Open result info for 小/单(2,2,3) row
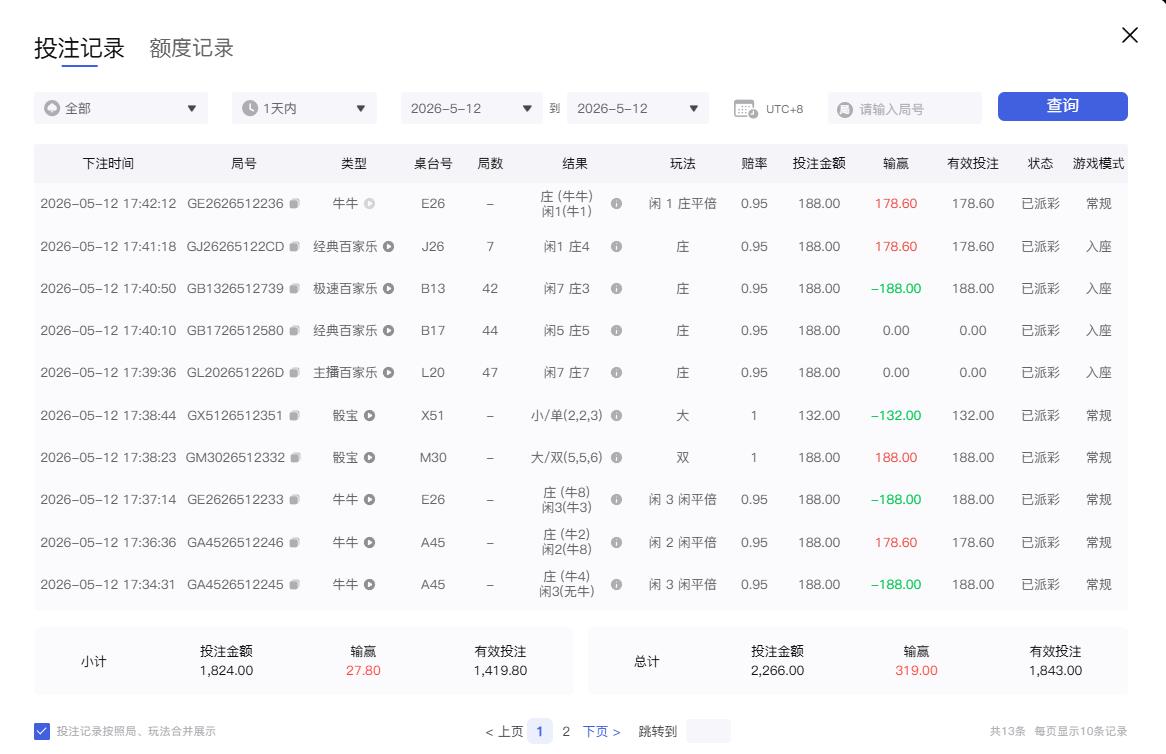 (616, 416)
